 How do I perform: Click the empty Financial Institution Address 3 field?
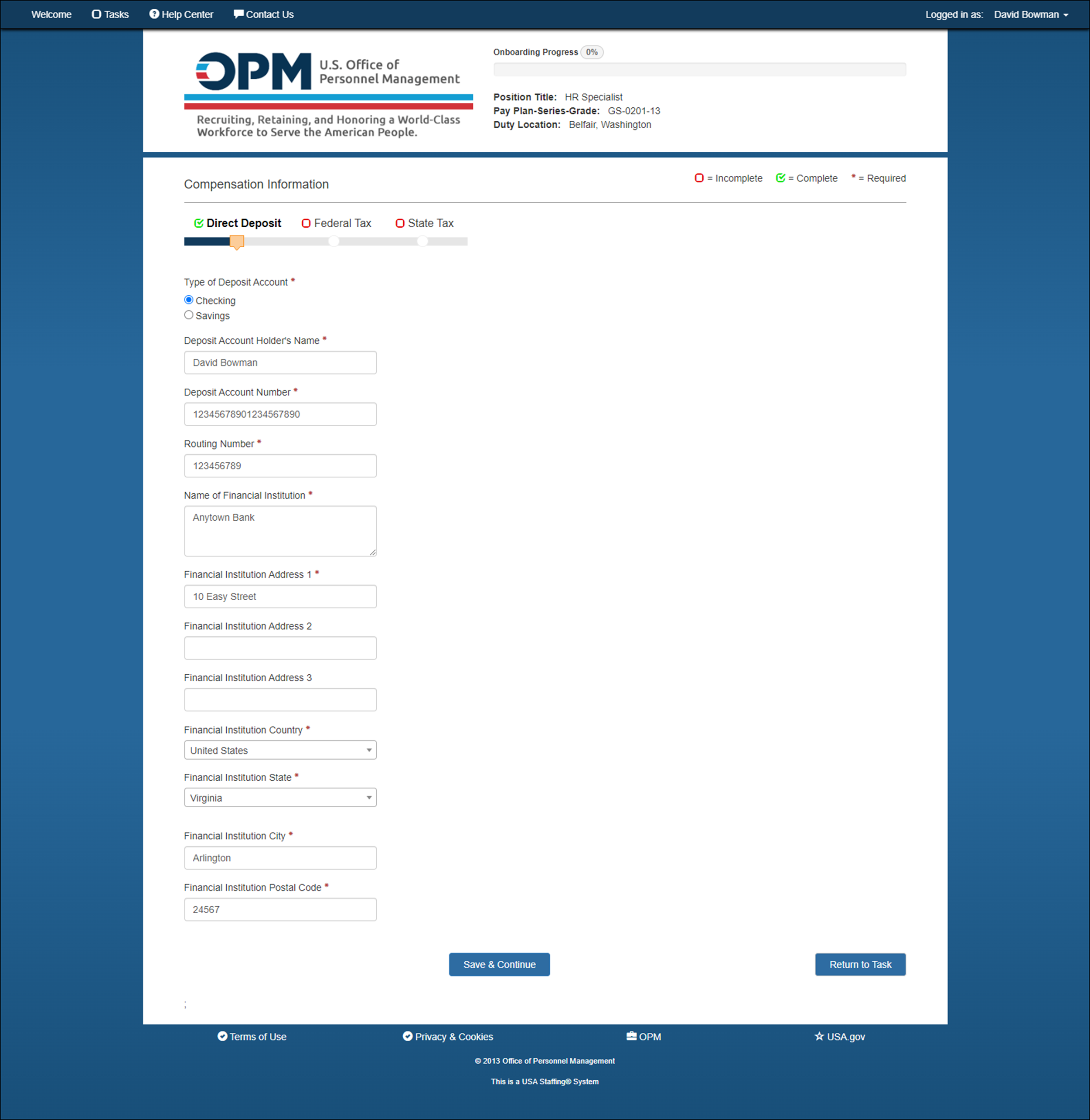[280, 699]
